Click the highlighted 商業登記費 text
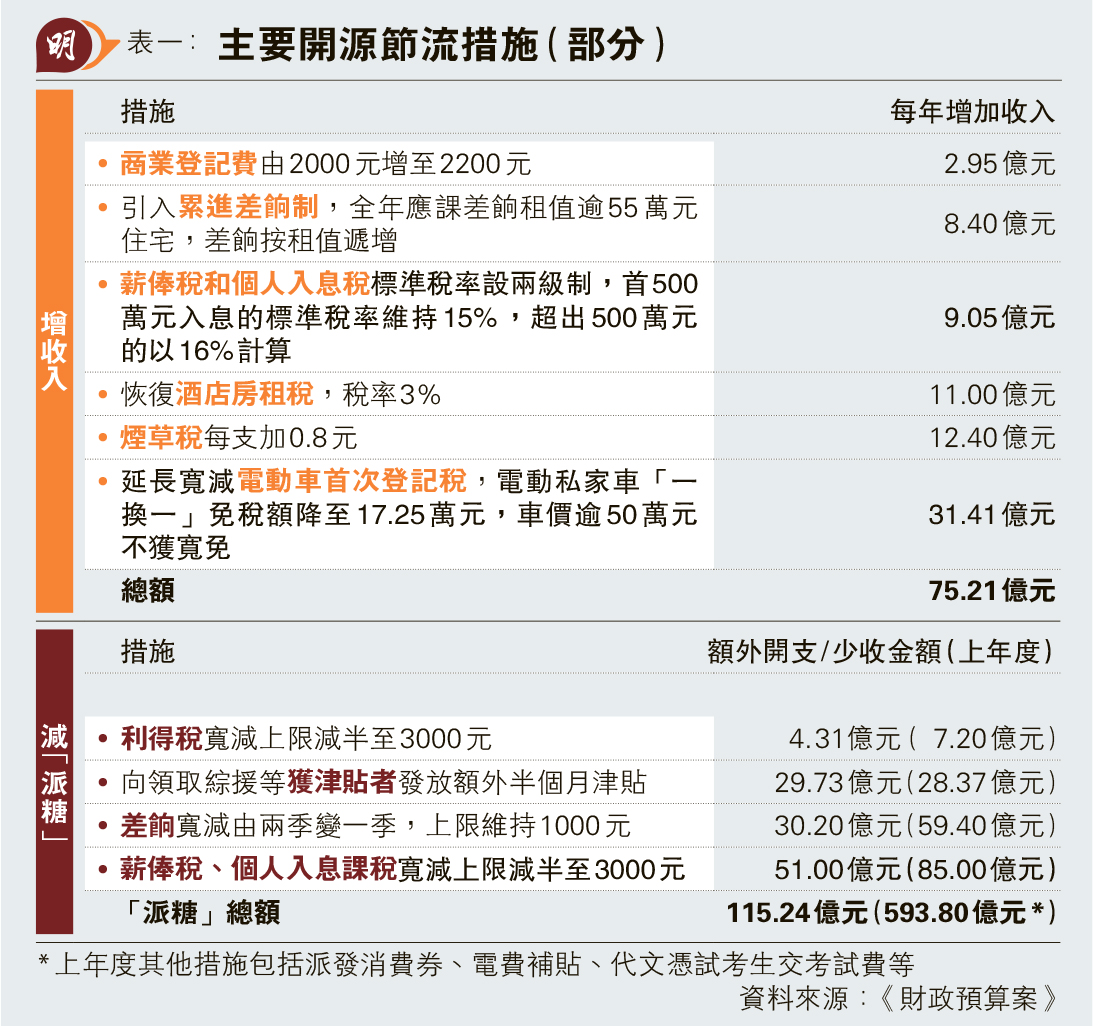The height and width of the screenshot is (1026, 1093). pos(189,163)
